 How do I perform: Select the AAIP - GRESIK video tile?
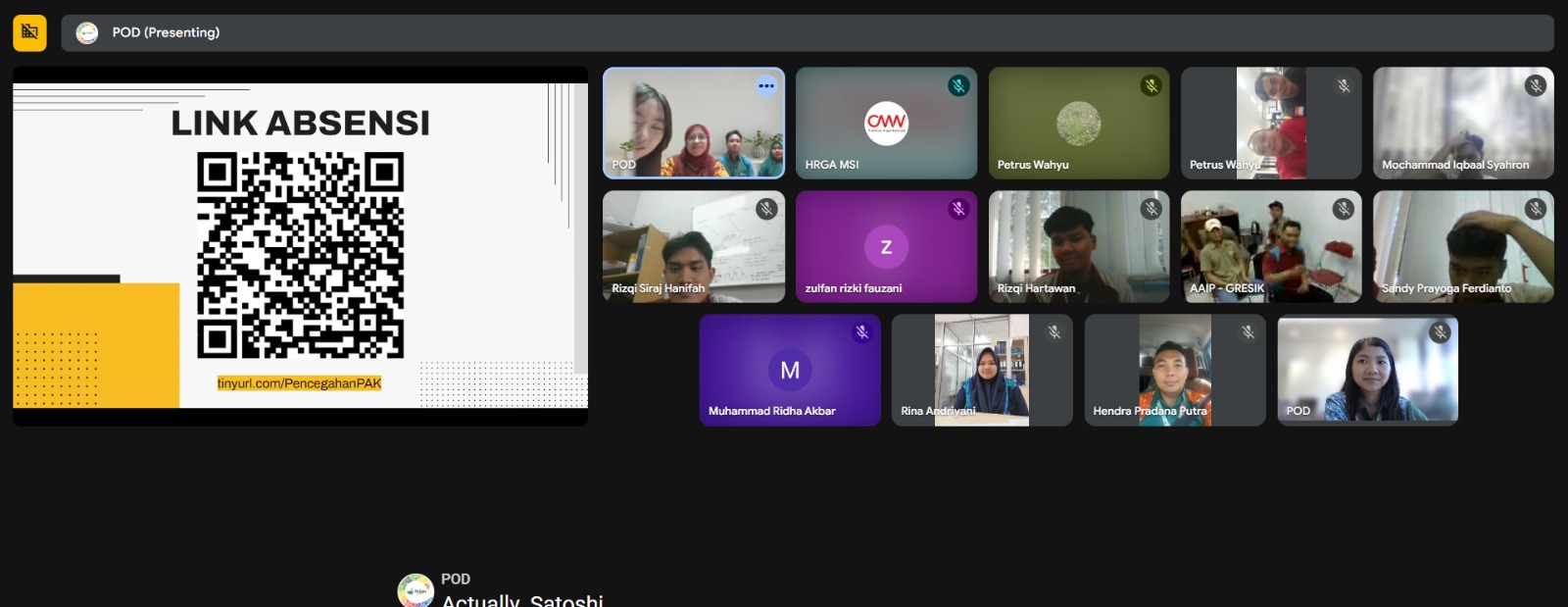coord(1270,246)
